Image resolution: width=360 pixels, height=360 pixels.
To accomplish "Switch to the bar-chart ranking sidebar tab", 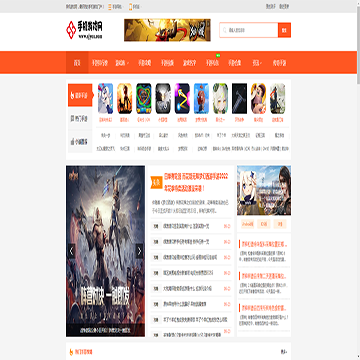I will point(80,142).
